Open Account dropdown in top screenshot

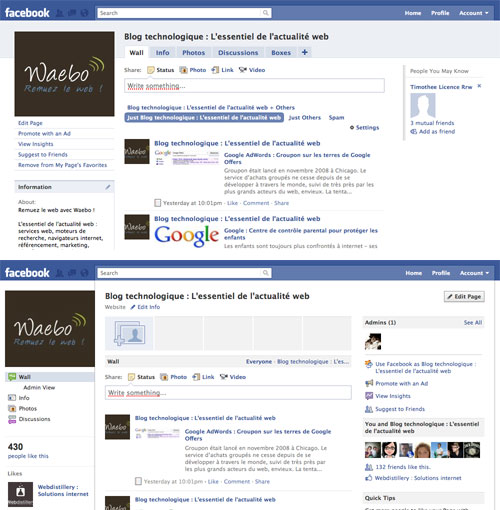(473, 13)
